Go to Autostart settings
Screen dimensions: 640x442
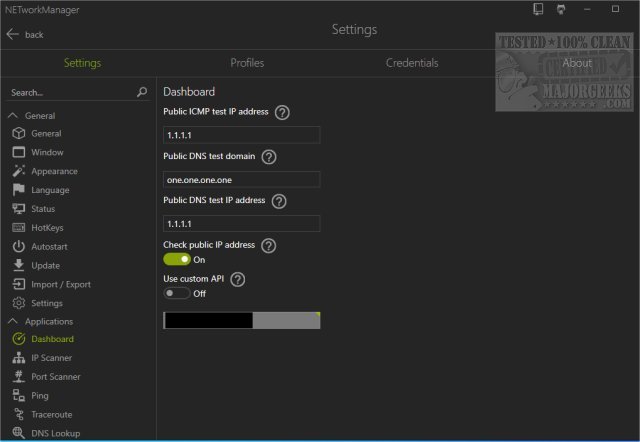(52, 246)
